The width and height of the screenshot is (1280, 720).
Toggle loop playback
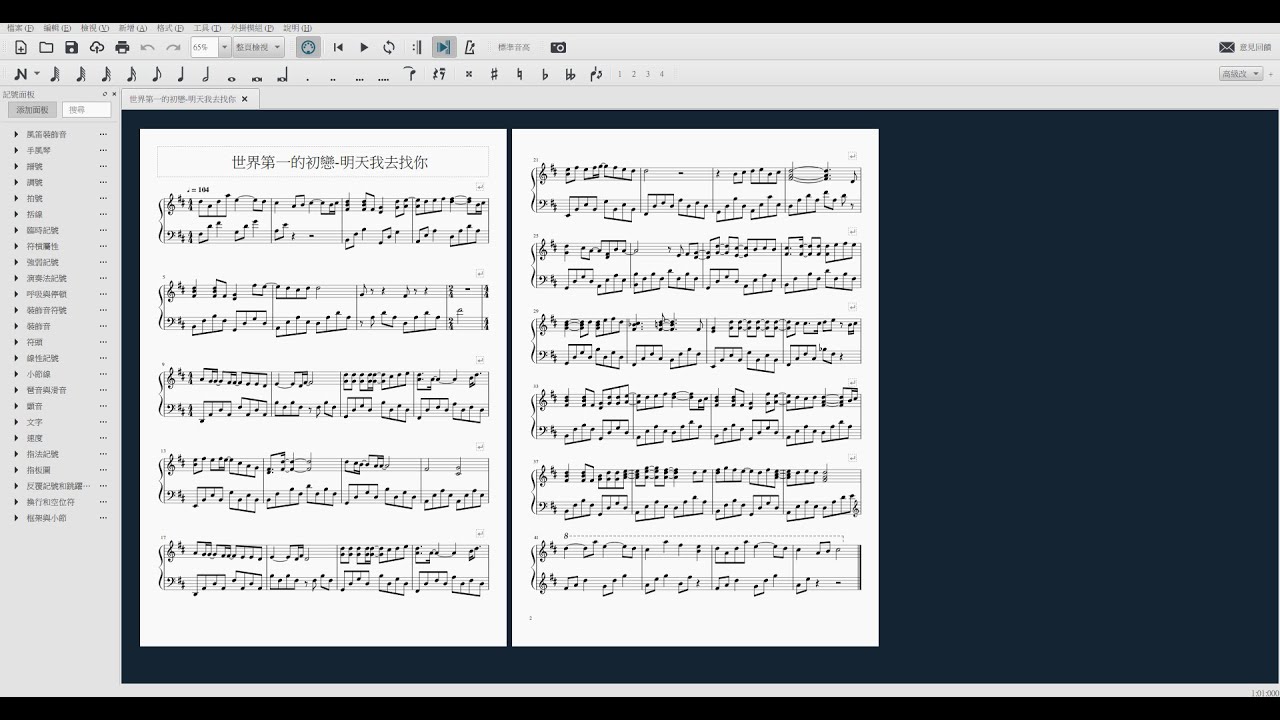pyautogui.click(x=389, y=47)
